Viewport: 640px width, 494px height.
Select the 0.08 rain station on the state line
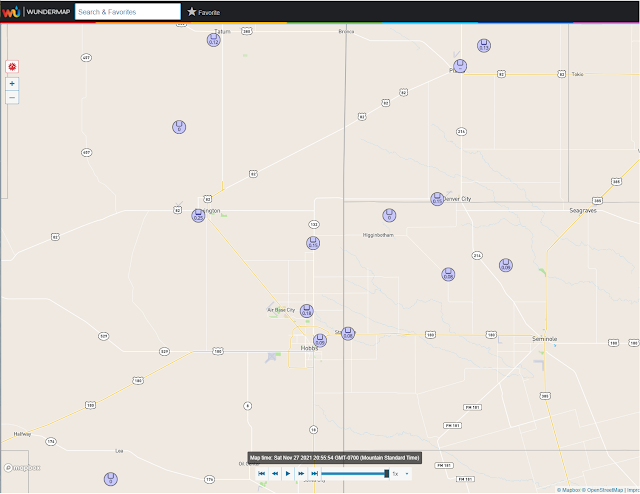coord(348,334)
